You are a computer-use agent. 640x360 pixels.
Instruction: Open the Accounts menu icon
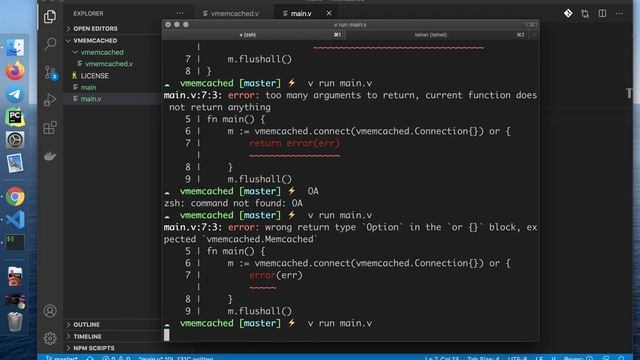(x=50, y=311)
